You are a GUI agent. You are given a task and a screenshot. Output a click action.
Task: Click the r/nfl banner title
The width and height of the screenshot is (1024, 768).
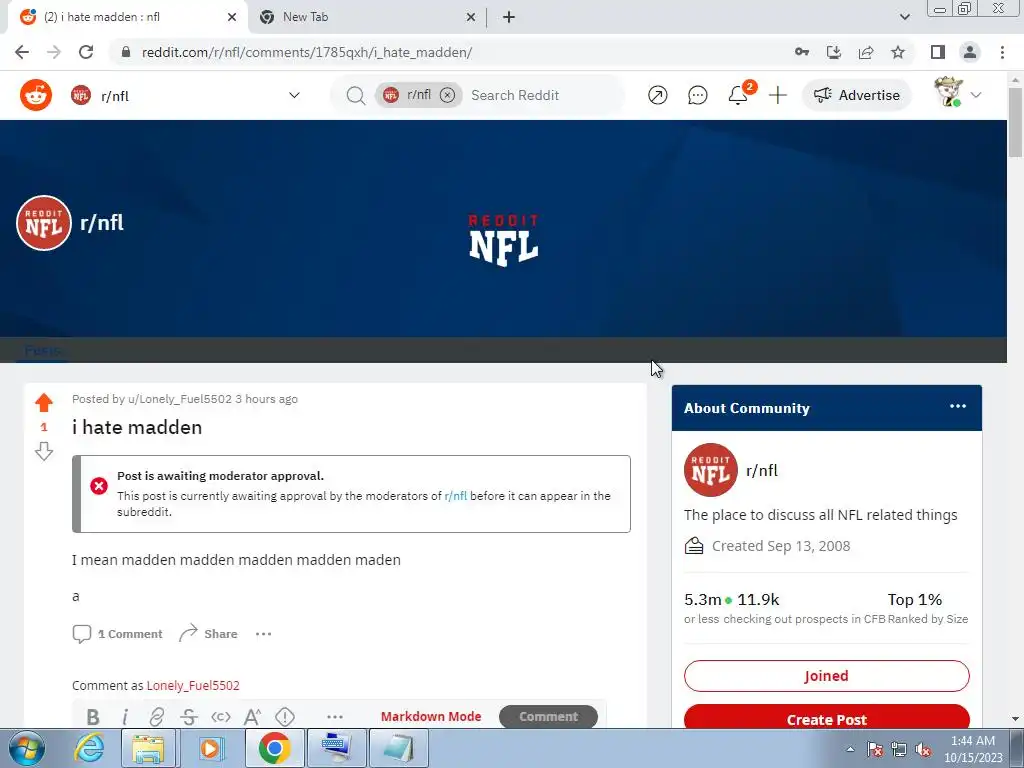click(x=102, y=223)
